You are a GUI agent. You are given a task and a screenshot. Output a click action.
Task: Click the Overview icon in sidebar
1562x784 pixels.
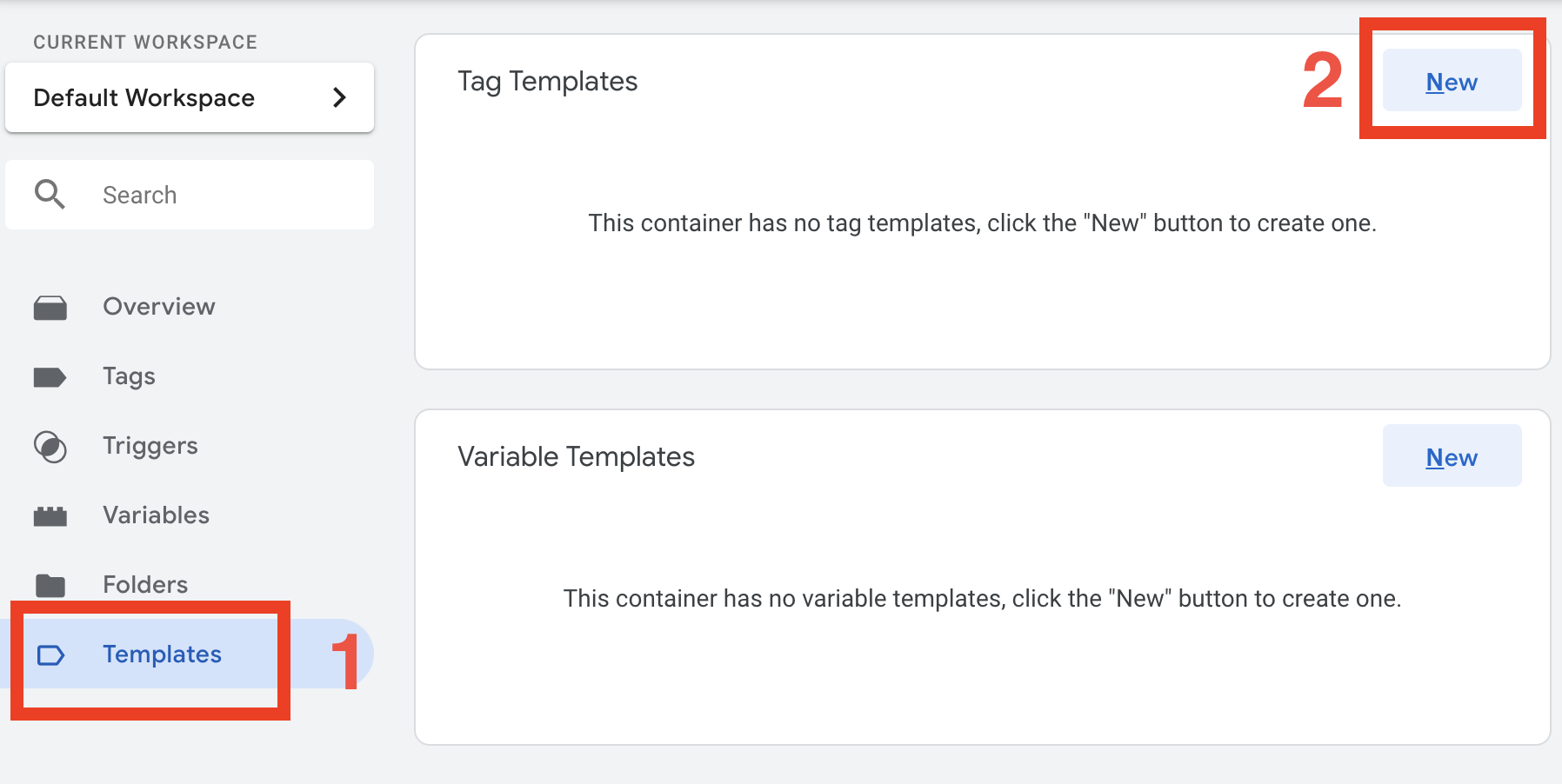click(x=50, y=308)
